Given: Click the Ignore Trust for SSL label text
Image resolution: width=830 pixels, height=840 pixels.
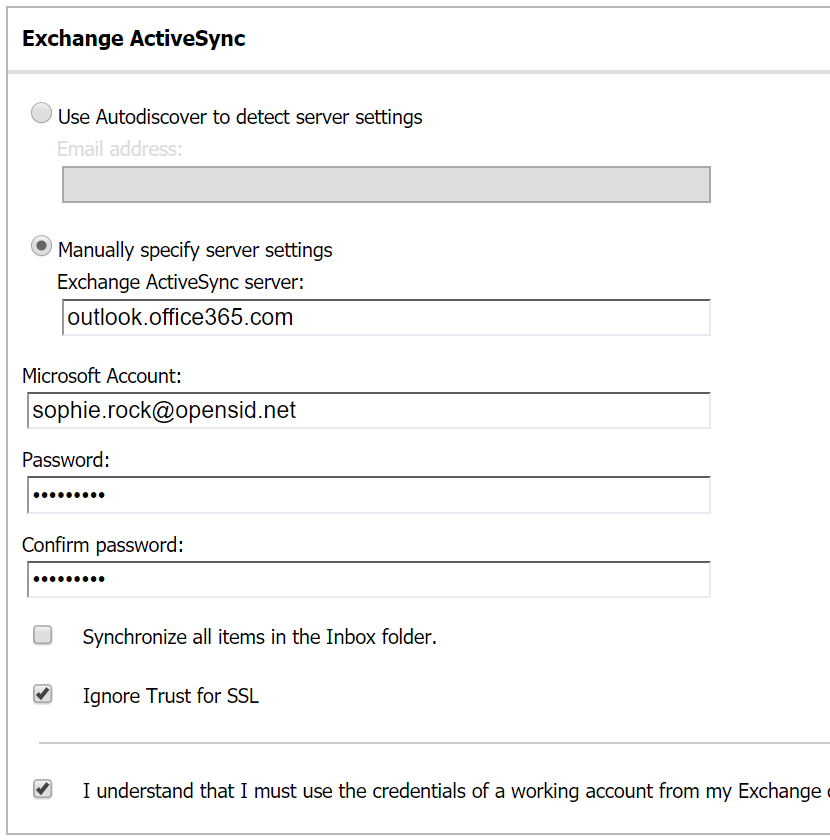Looking at the screenshot, I should 171,696.
